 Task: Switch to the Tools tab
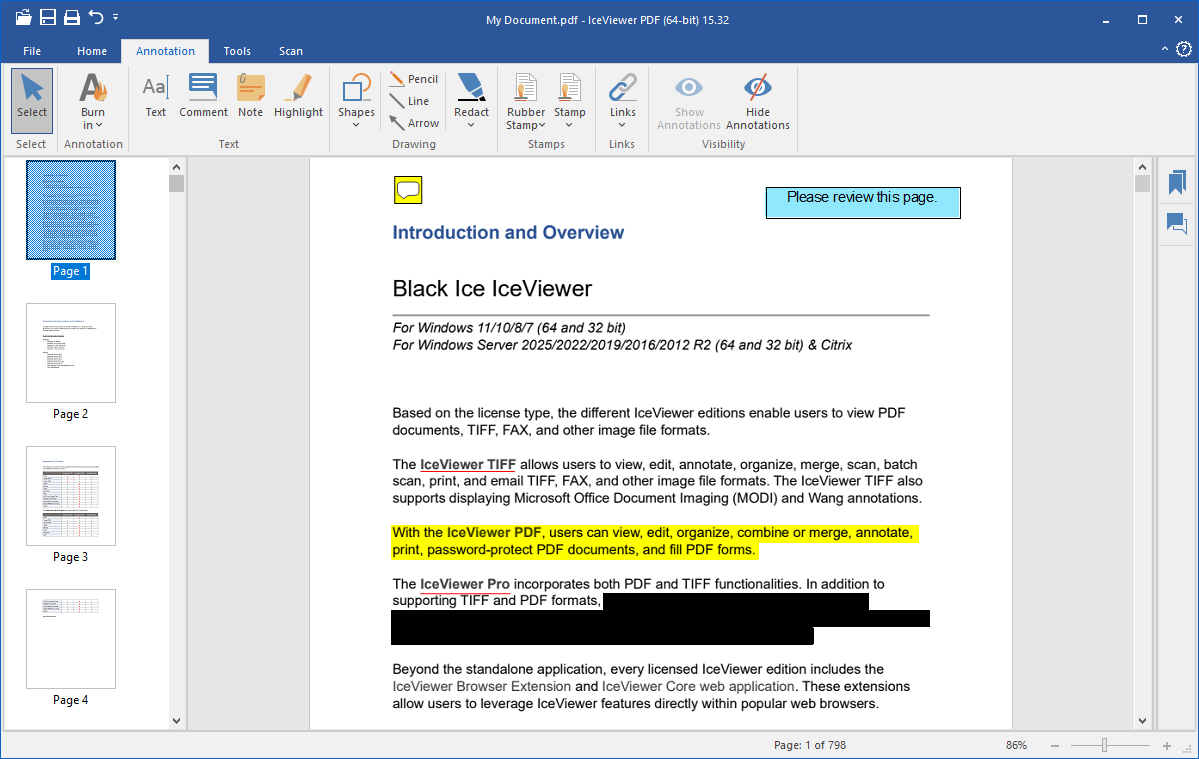point(237,51)
